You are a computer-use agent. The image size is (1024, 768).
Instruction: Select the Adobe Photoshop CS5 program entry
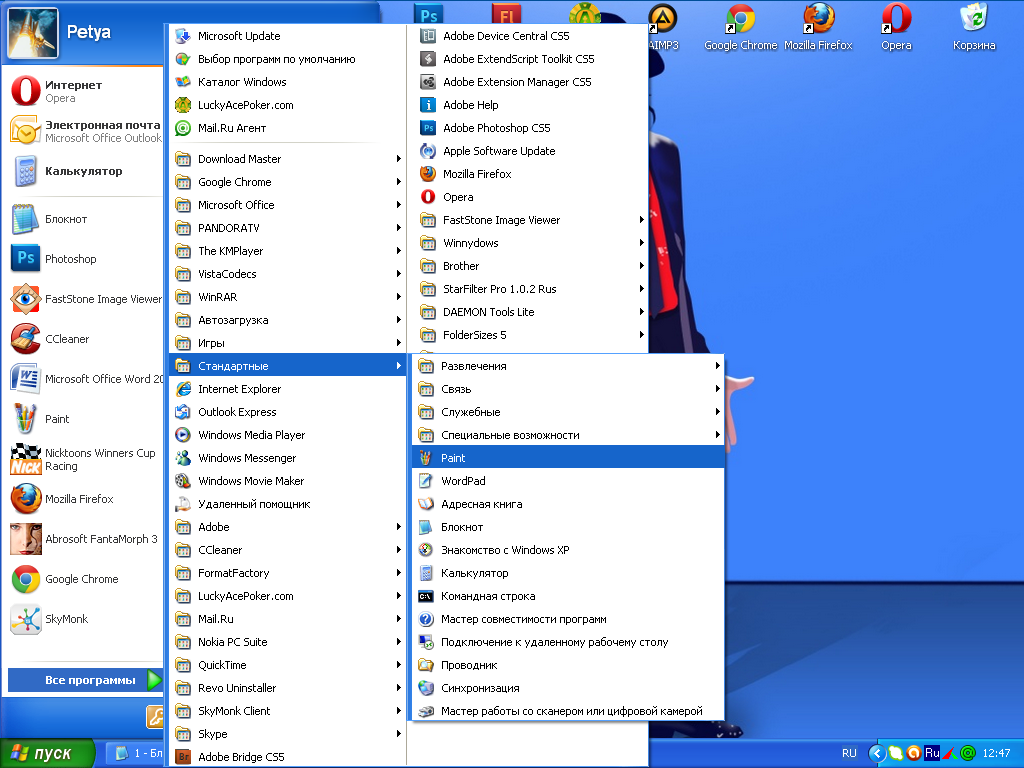tap(496, 128)
